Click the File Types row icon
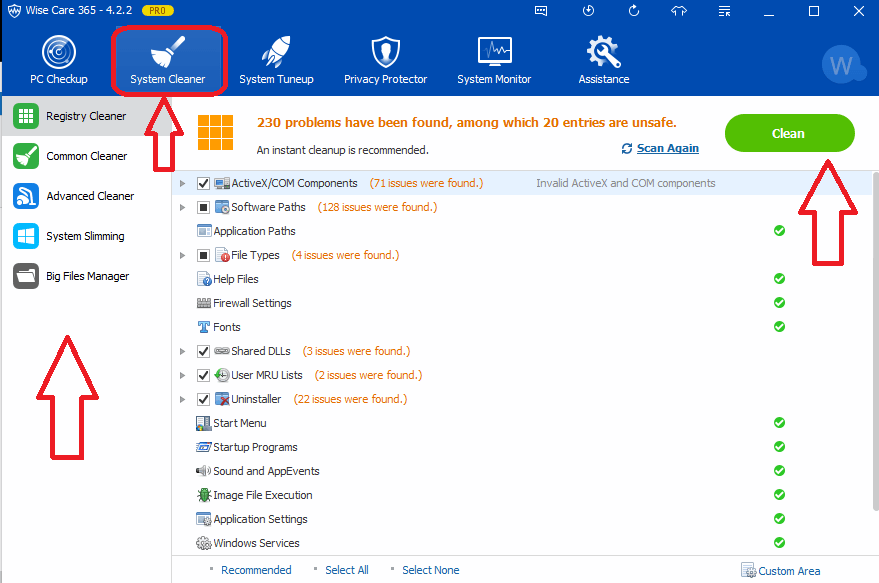Screen dimensions: 879x583 click(222, 255)
